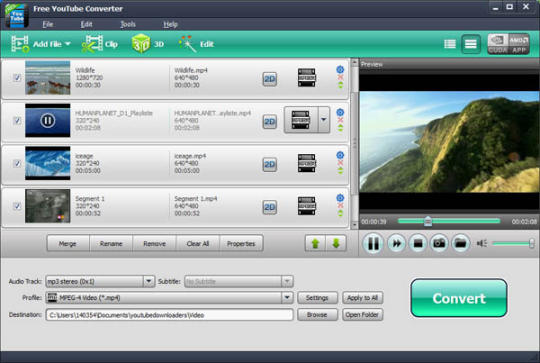Open the File menu

coord(48,24)
